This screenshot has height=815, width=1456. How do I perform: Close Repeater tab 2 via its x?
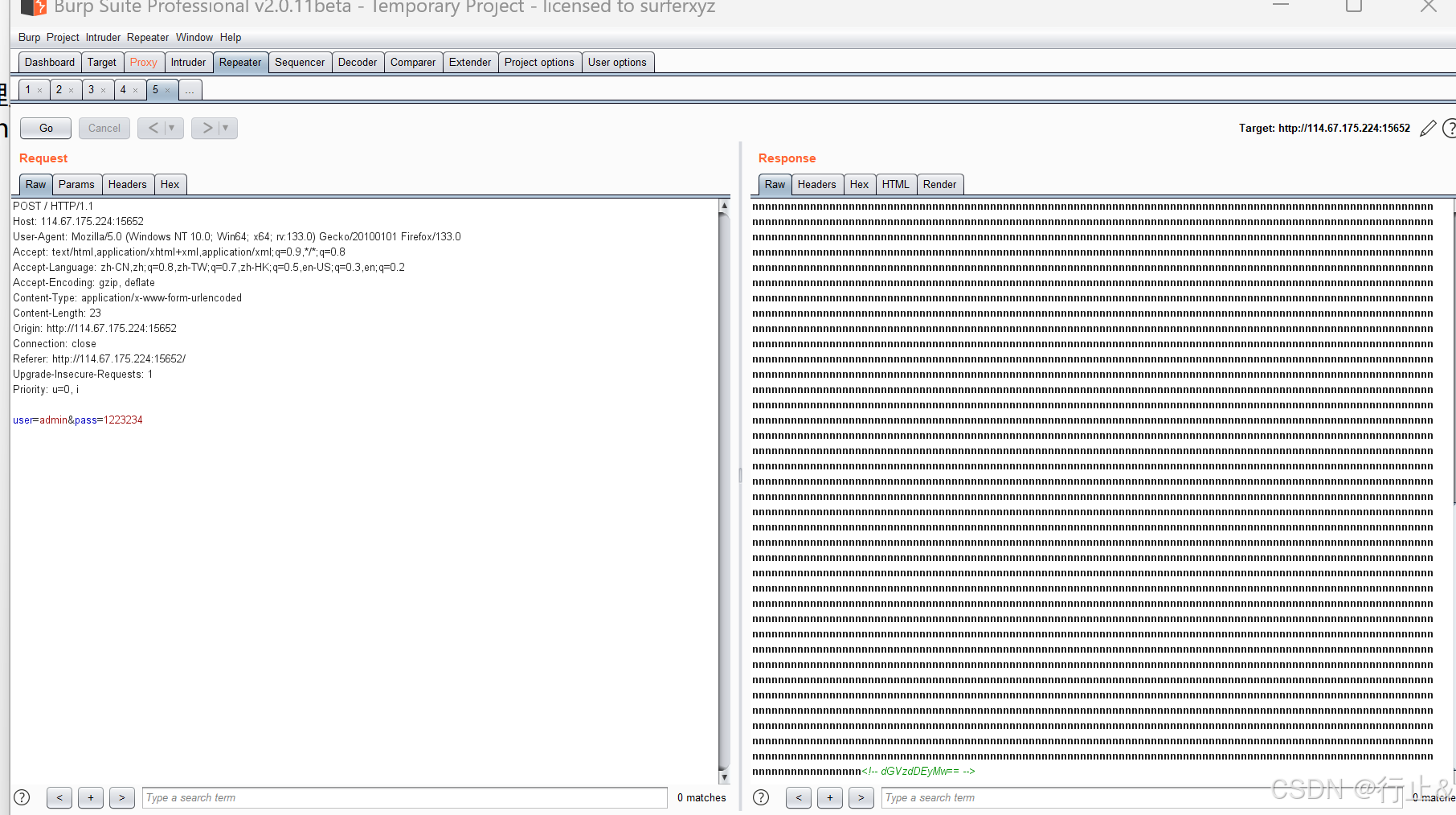[71, 90]
